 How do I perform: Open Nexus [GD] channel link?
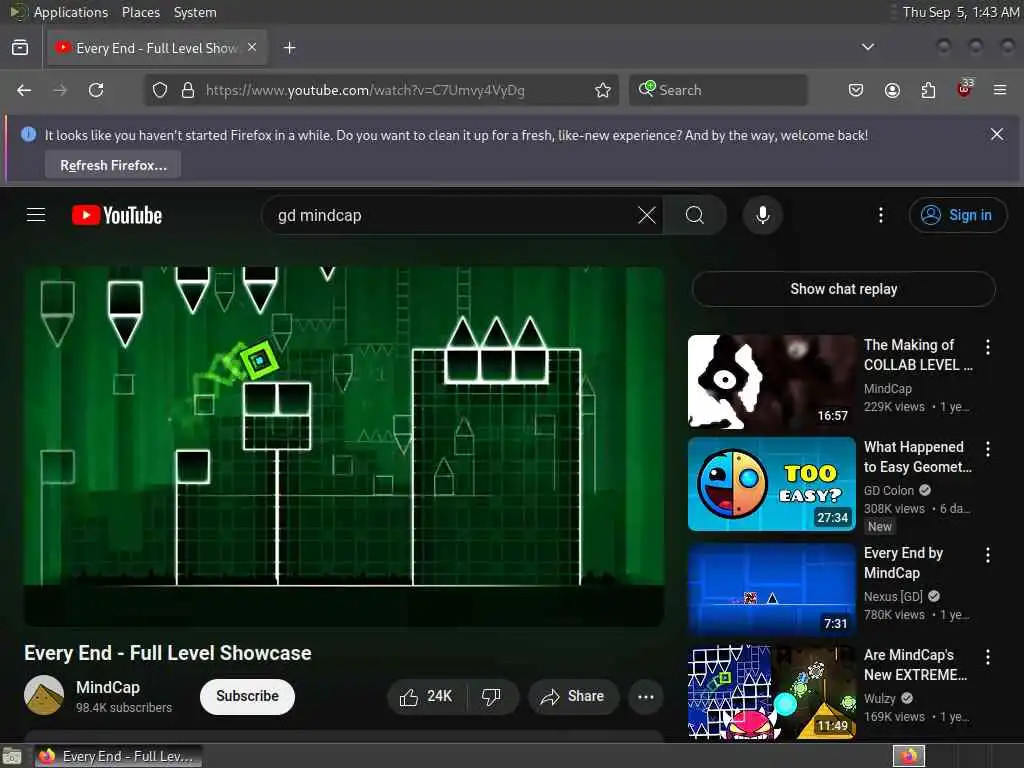(893, 596)
